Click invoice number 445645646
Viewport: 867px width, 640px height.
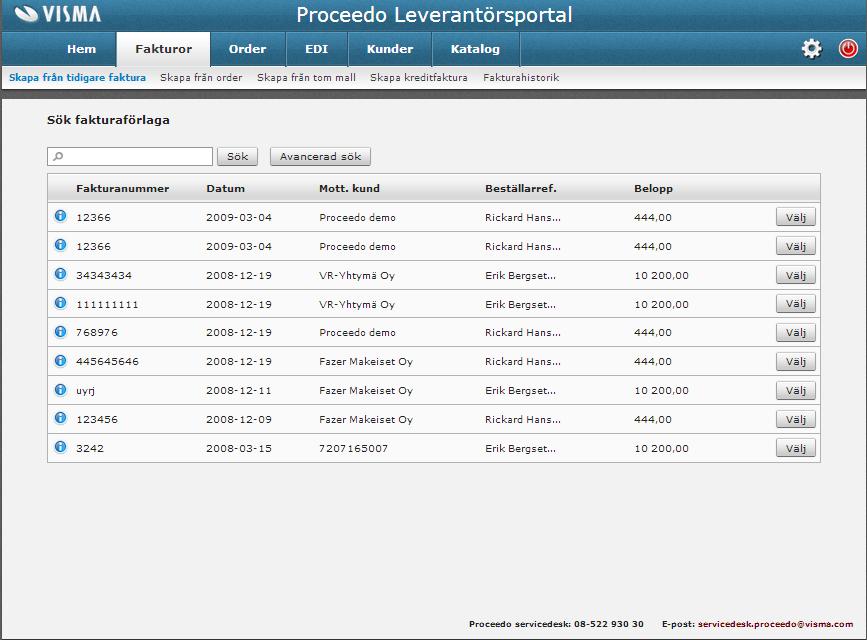pyautogui.click(x=107, y=362)
